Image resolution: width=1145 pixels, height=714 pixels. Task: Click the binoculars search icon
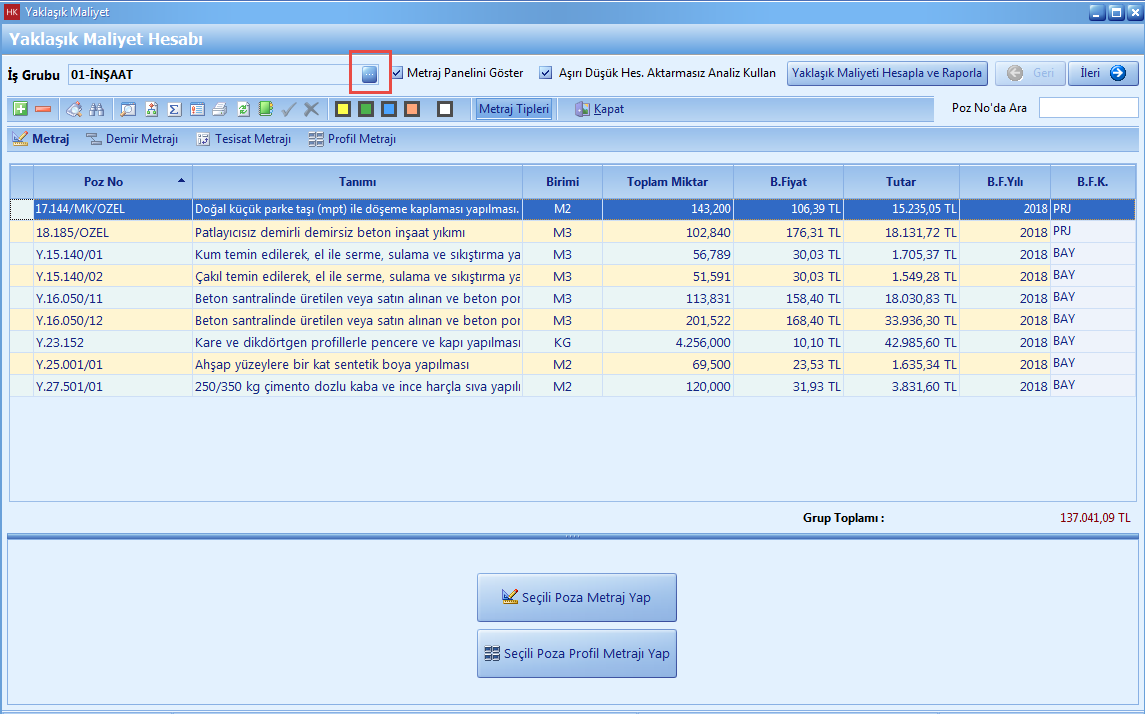click(97, 109)
